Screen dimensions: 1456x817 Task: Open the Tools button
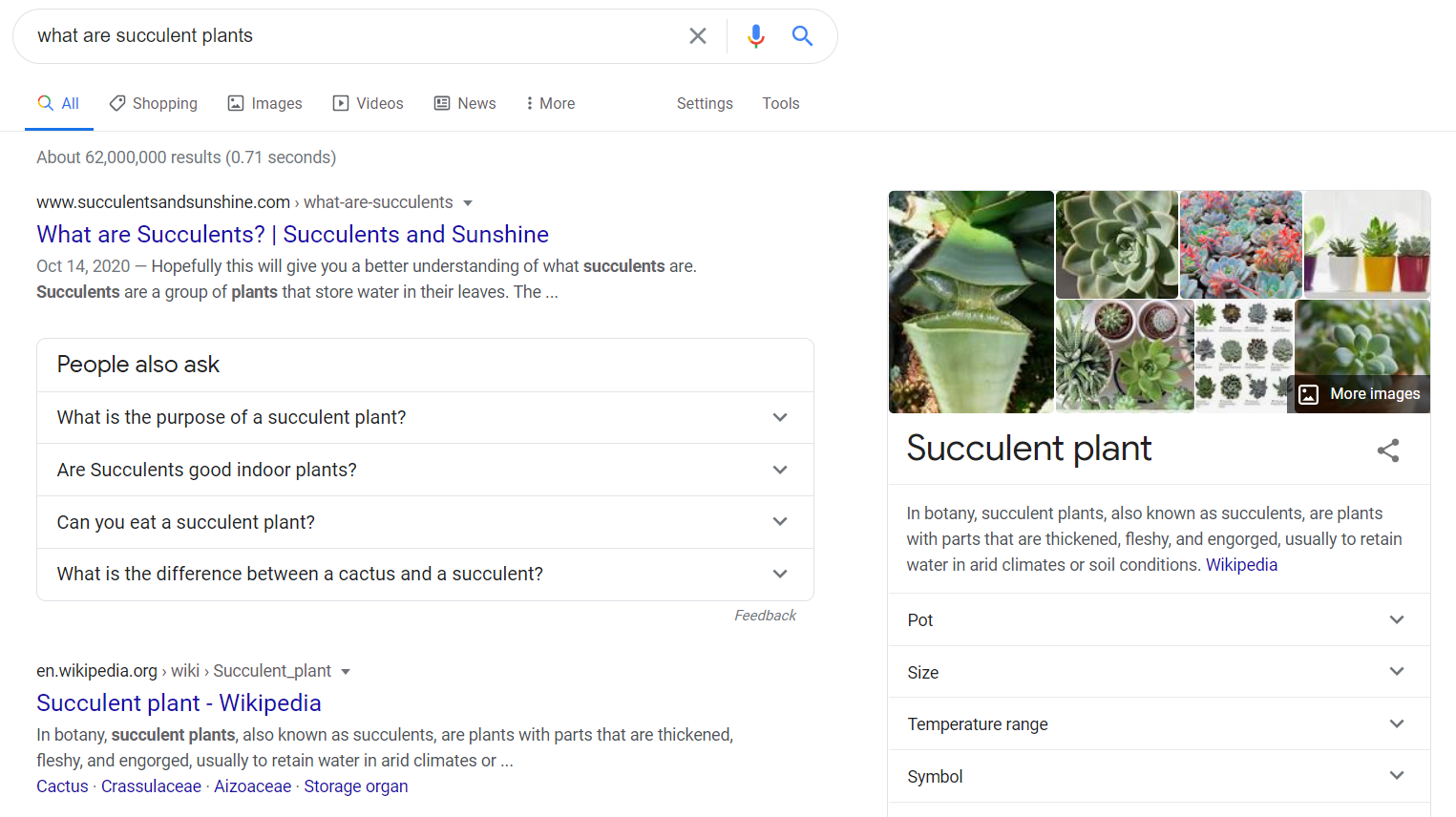(x=780, y=103)
